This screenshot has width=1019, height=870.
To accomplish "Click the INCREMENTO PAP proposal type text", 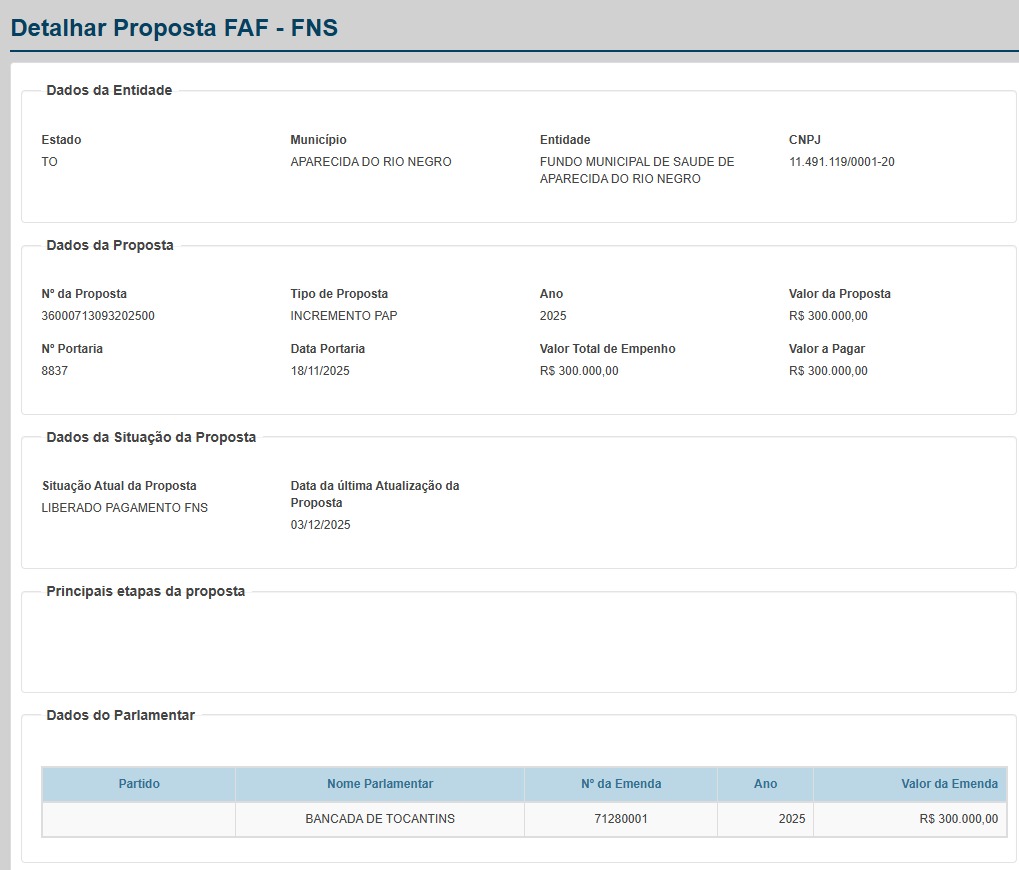I will [x=344, y=316].
